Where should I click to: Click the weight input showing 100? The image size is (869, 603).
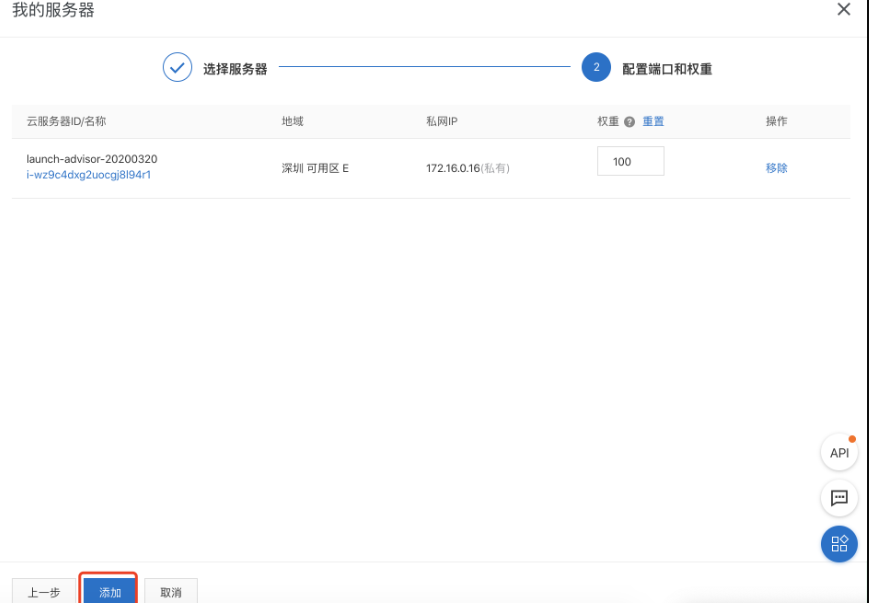(630, 160)
